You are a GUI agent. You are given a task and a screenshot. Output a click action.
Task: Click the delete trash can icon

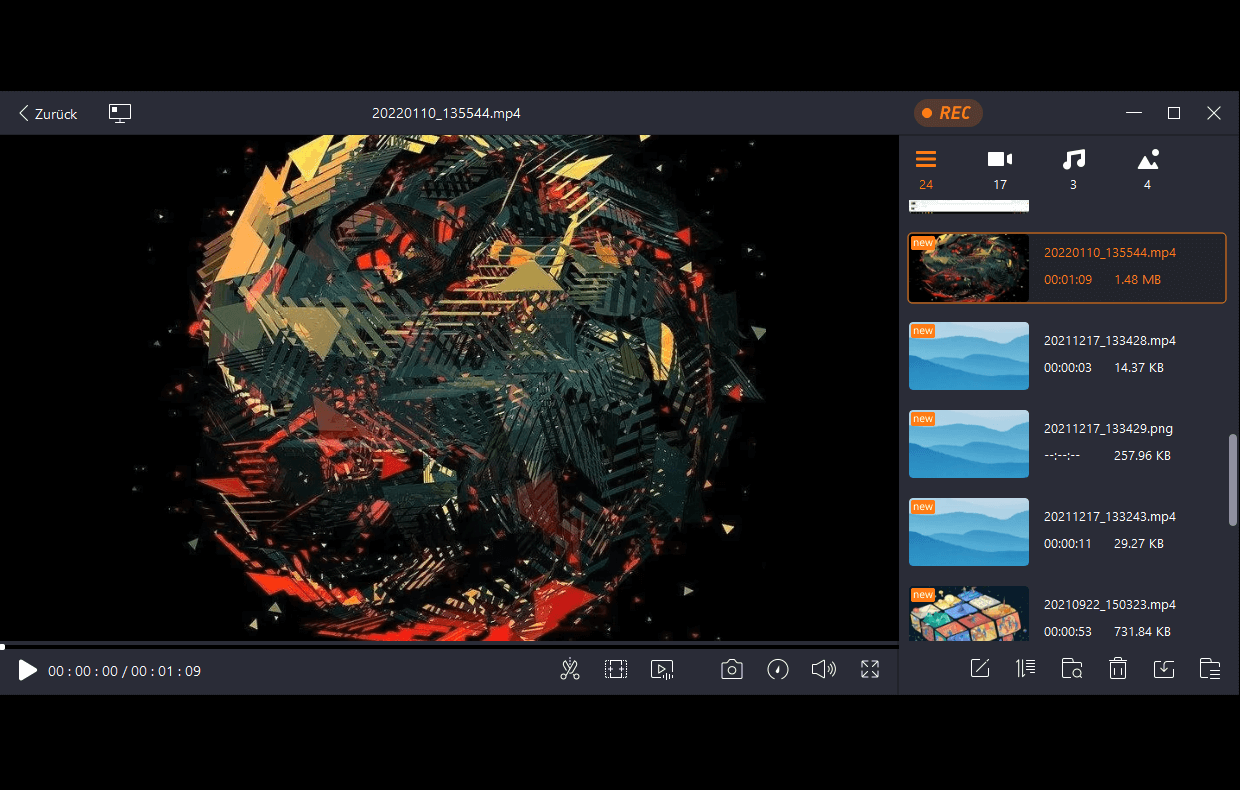[1118, 669]
